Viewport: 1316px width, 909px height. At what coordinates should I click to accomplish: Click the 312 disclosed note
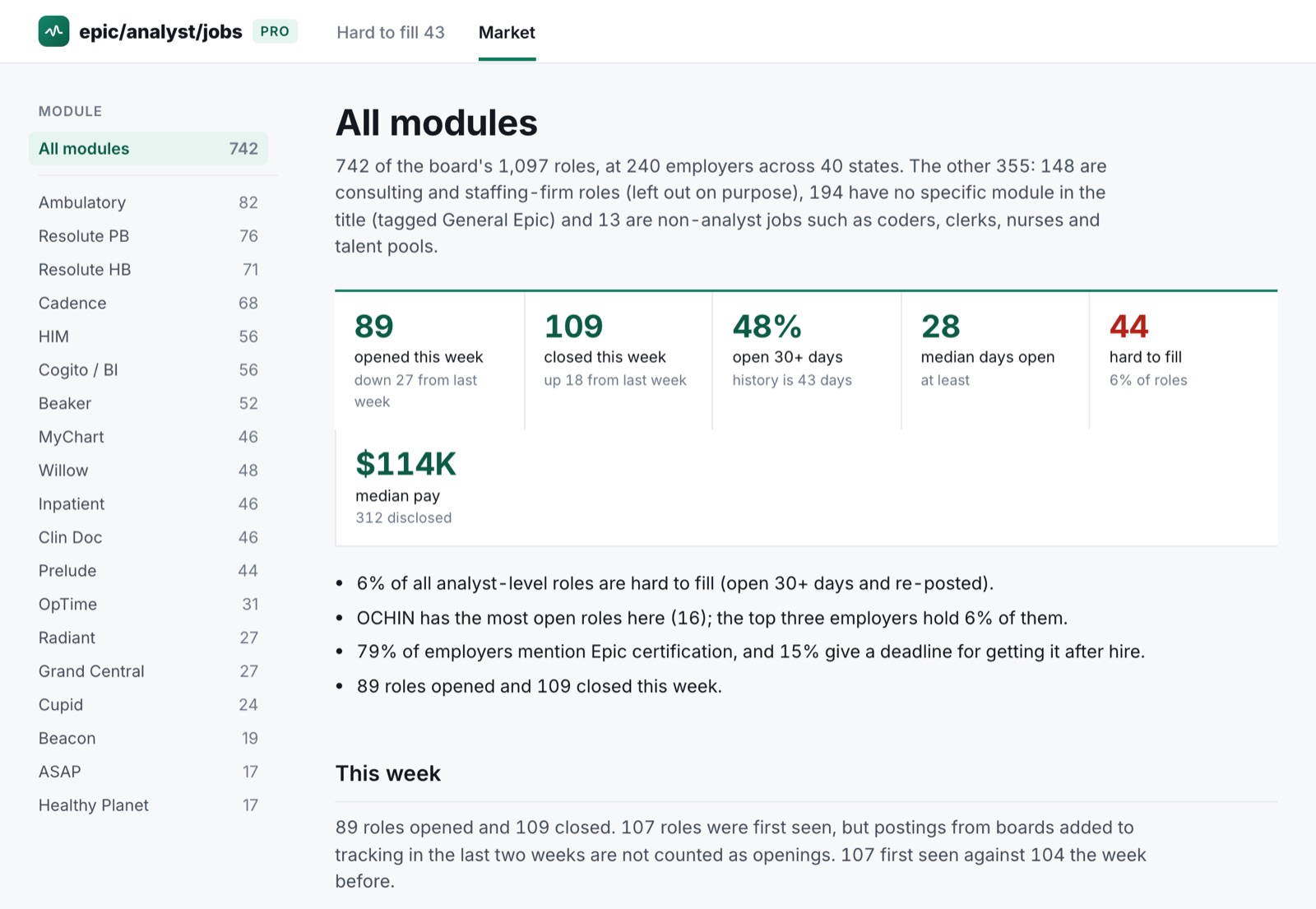(x=404, y=517)
